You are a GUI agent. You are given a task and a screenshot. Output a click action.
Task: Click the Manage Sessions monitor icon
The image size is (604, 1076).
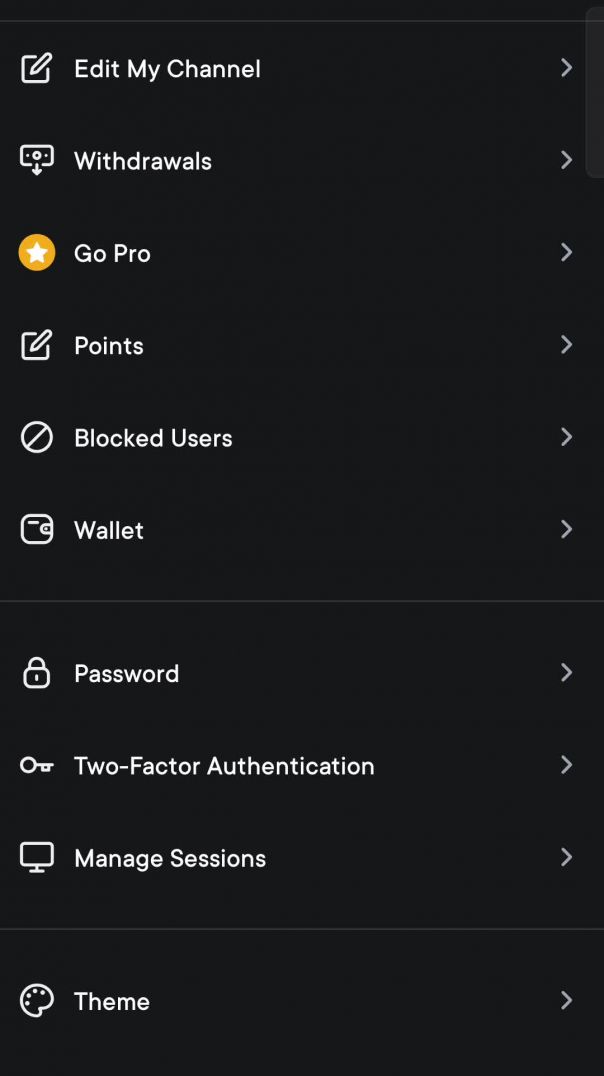click(37, 858)
